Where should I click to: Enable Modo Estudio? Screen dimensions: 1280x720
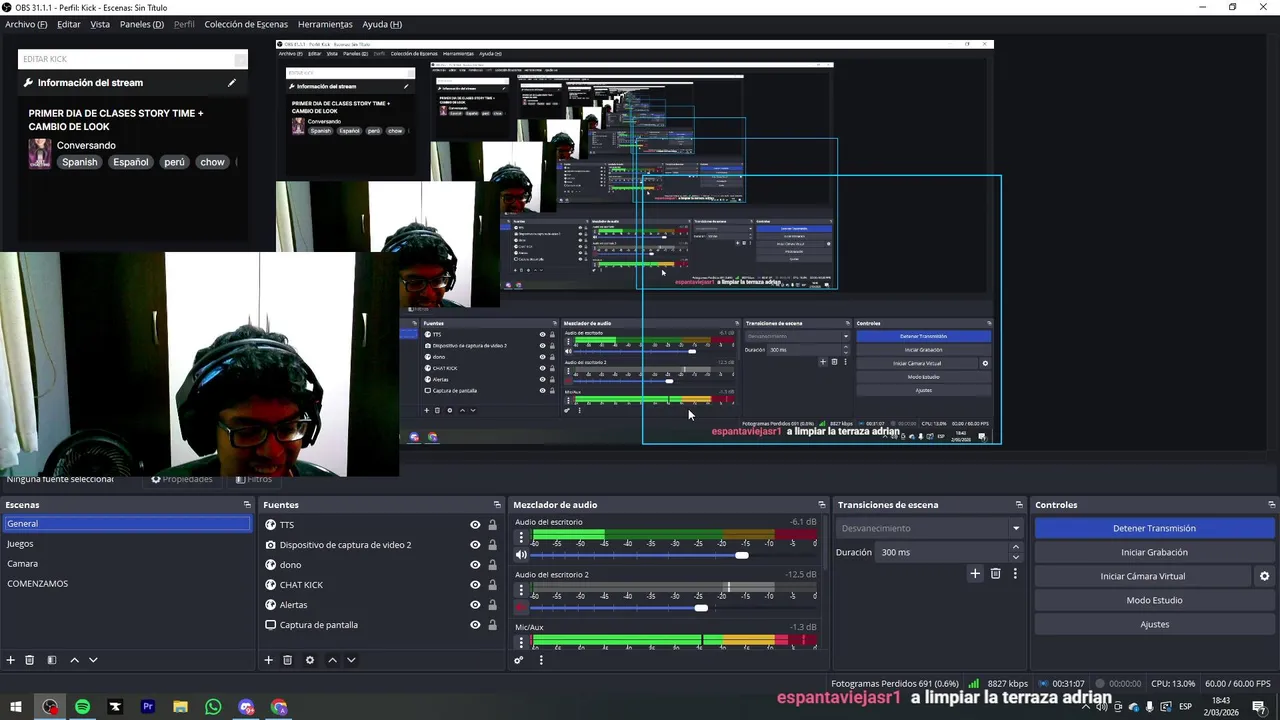[x=1154, y=600]
